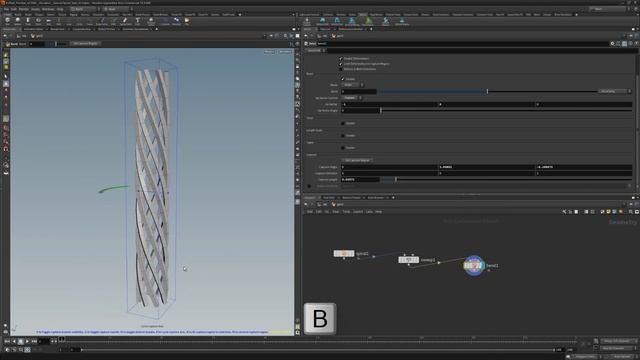The width and height of the screenshot is (640, 360).
Task: Open the Layout menu in network editor
Action: point(358,212)
